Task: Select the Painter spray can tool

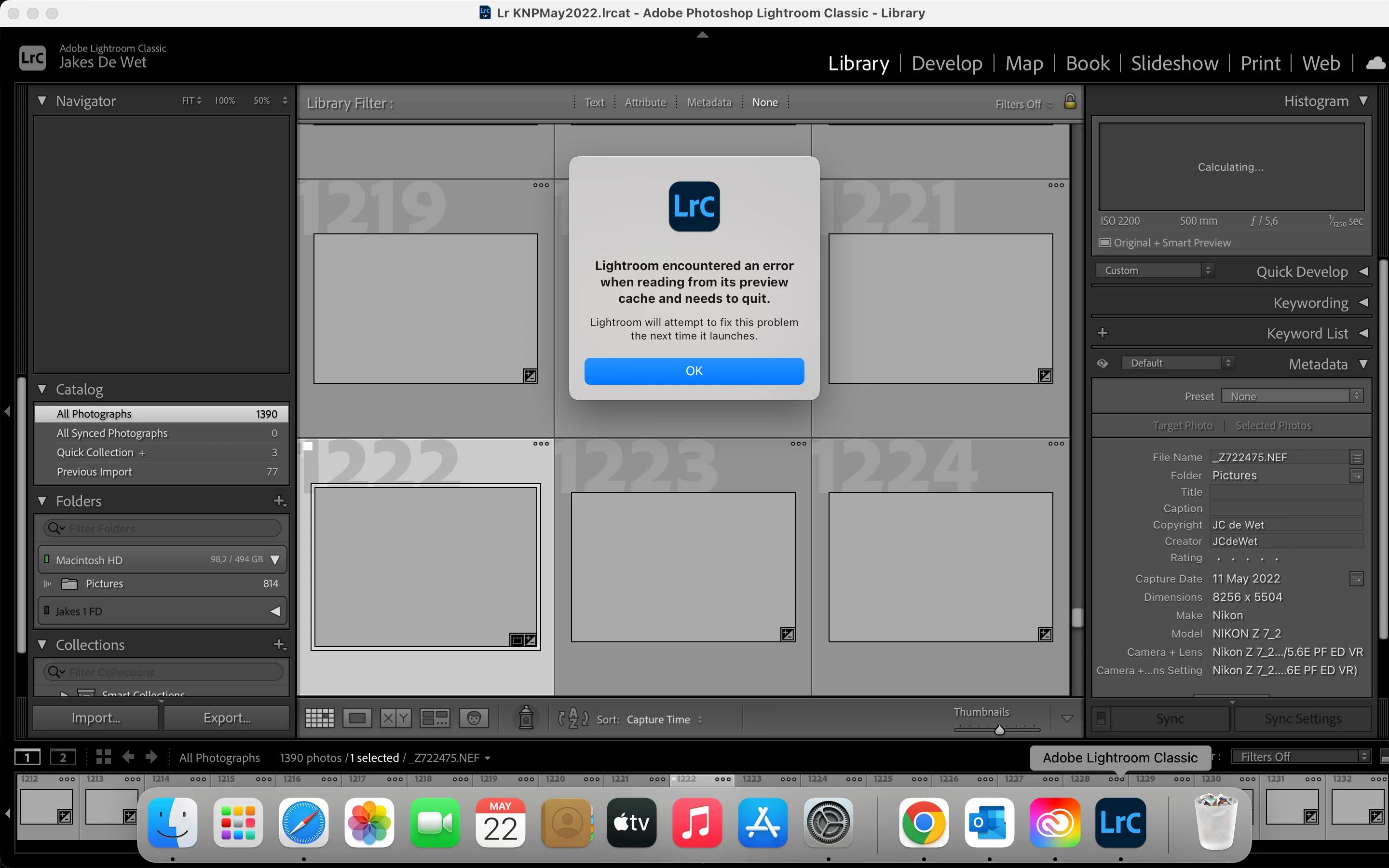Action: coord(526,718)
